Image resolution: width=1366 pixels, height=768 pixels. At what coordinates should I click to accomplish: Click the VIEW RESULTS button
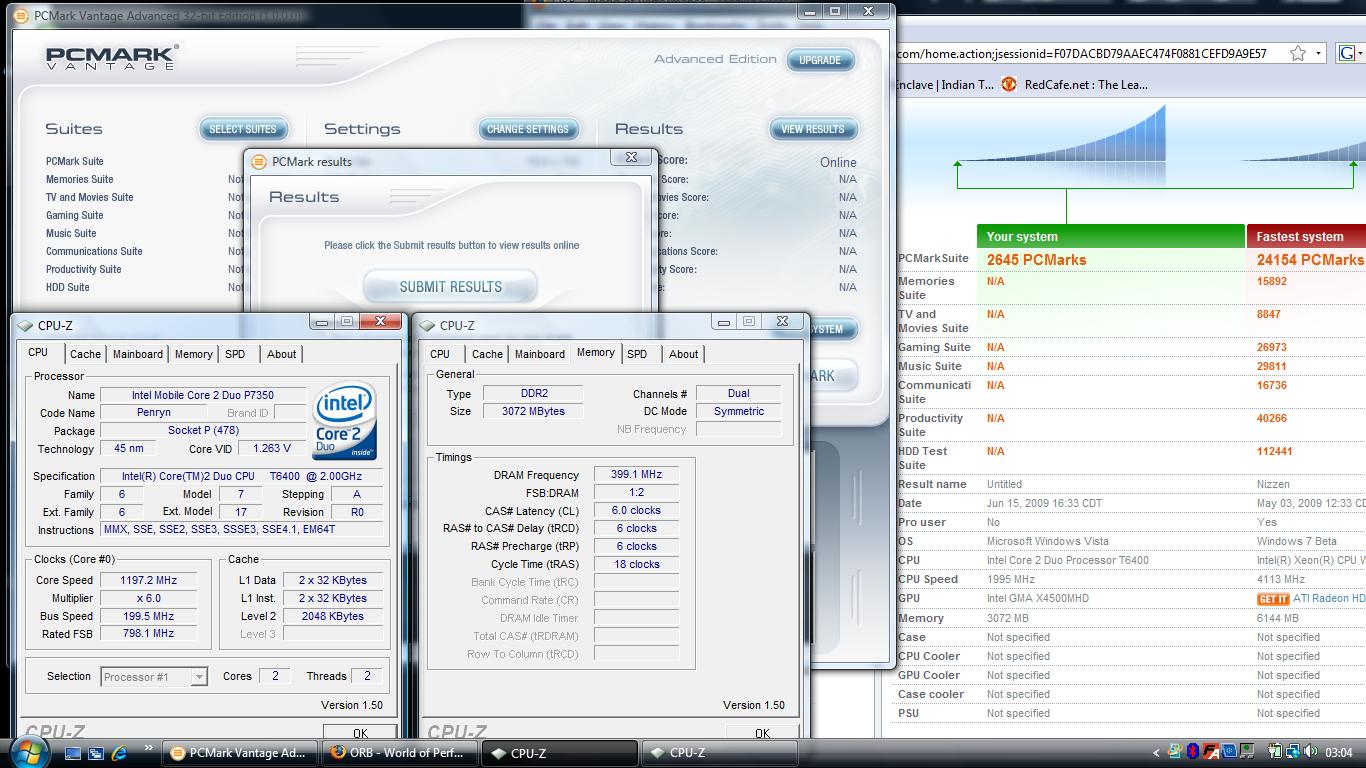coord(812,129)
